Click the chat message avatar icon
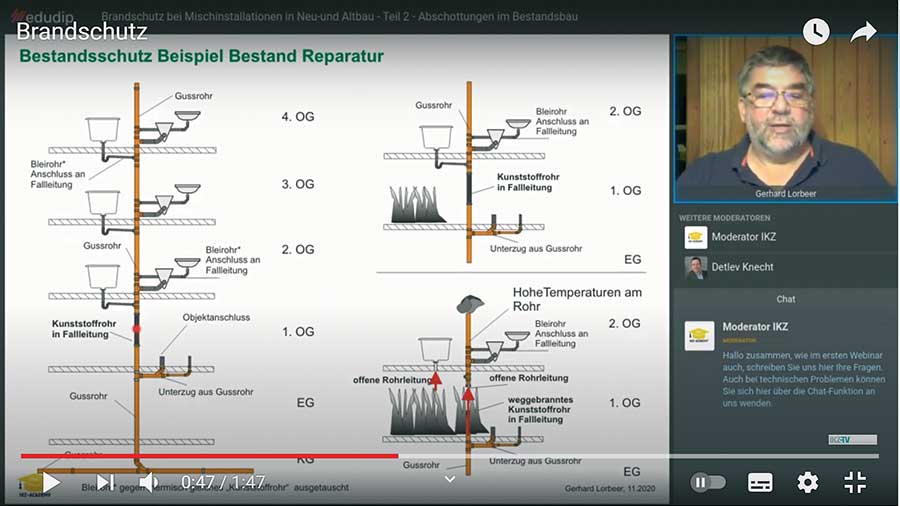Screen dimensions: 900x506 (x=700, y=336)
